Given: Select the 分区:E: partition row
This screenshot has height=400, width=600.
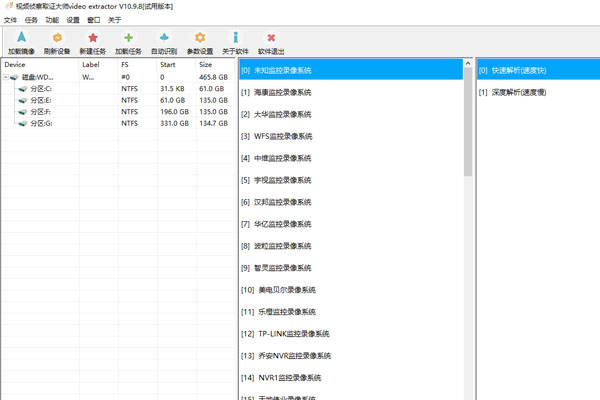Looking at the screenshot, I should 118,100.
